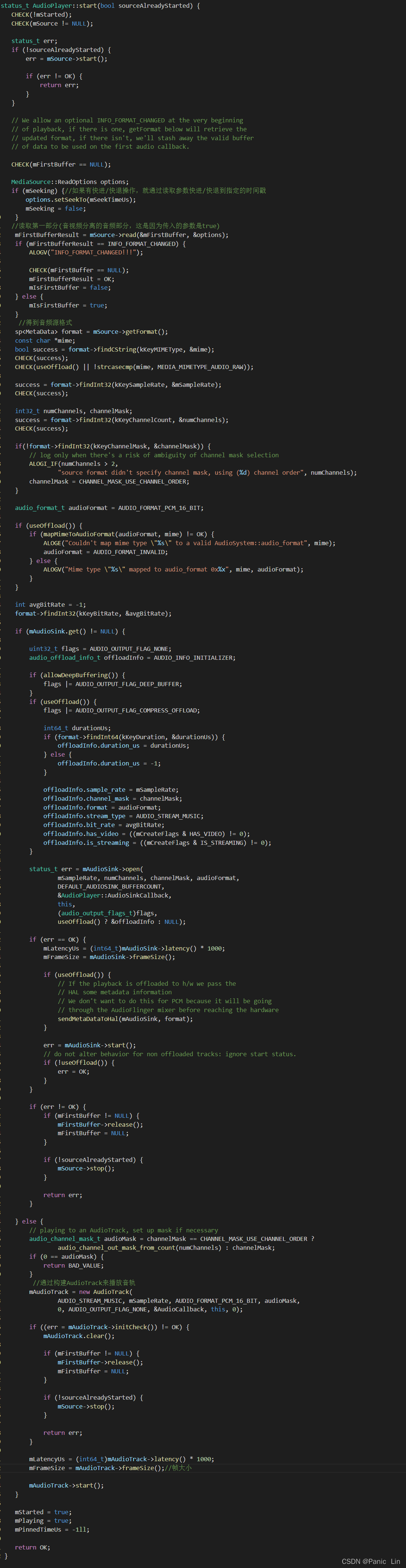Click the line mAudioTrack.clear();

pyautogui.click(x=79, y=1336)
